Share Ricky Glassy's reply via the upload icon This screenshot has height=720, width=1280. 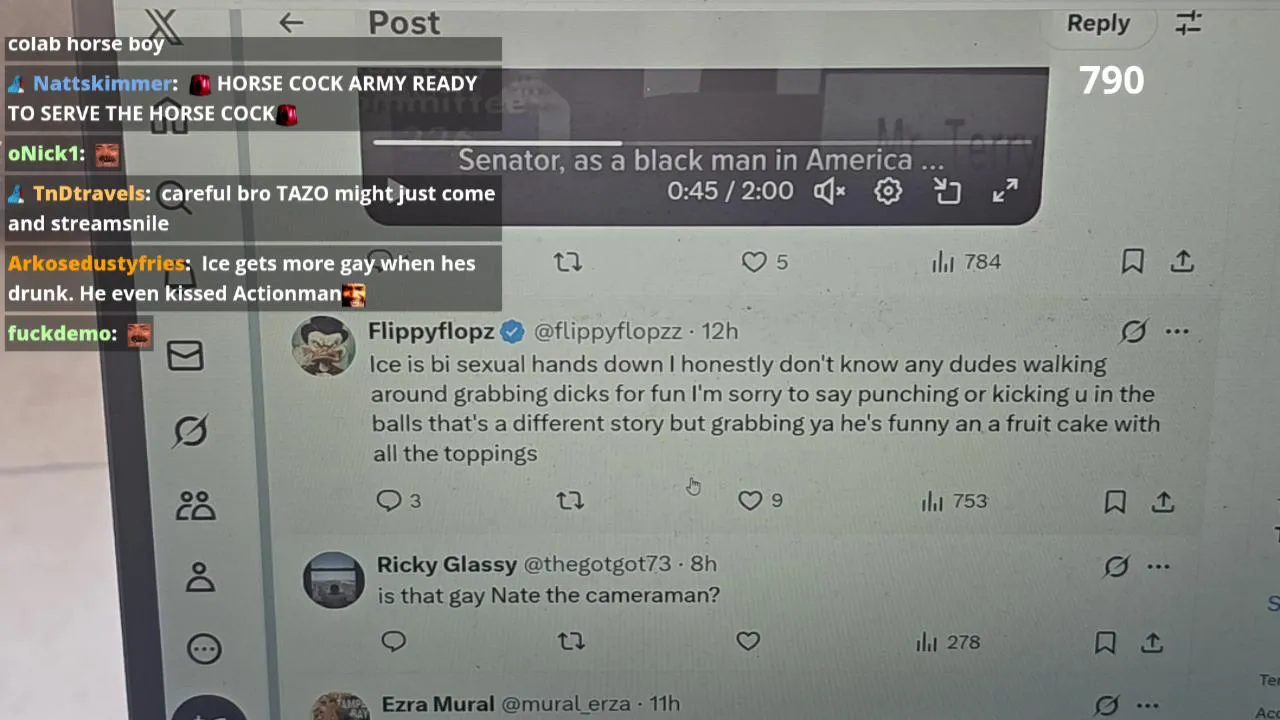(1152, 642)
